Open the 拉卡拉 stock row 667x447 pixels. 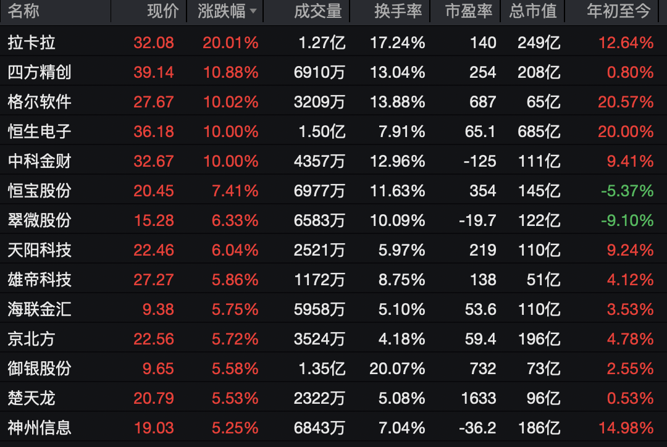pos(32,43)
